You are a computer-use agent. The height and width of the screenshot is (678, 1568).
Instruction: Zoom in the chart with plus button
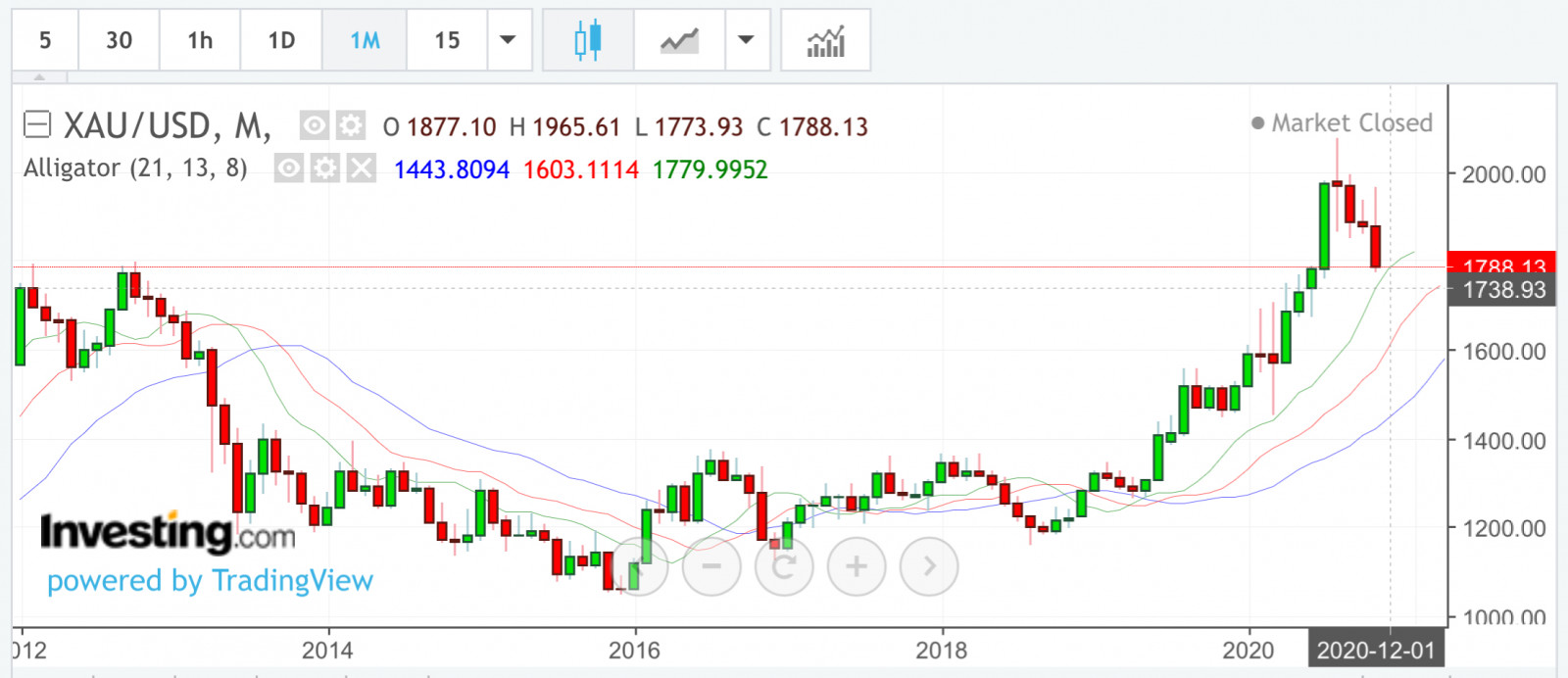click(x=856, y=566)
